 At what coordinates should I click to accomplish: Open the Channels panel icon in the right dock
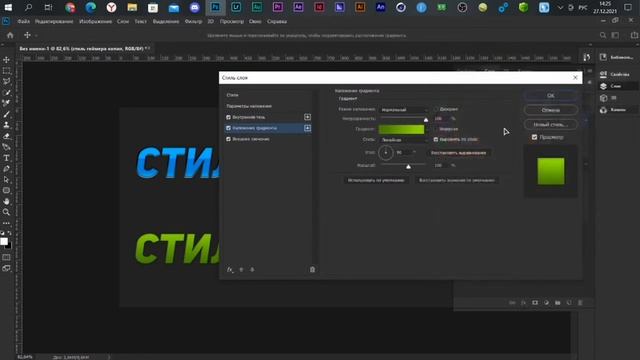click(603, 110)
